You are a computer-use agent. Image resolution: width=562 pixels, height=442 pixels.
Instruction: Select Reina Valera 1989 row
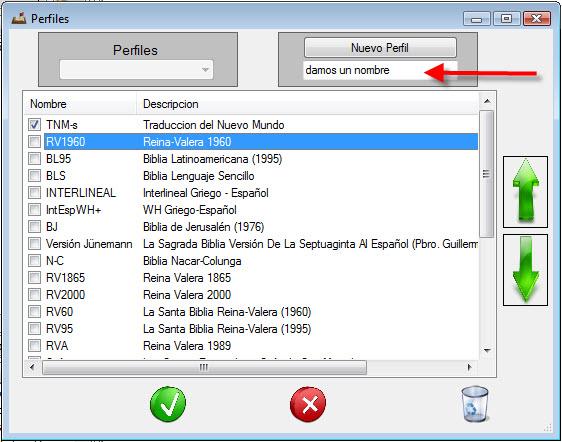point(251,346)
